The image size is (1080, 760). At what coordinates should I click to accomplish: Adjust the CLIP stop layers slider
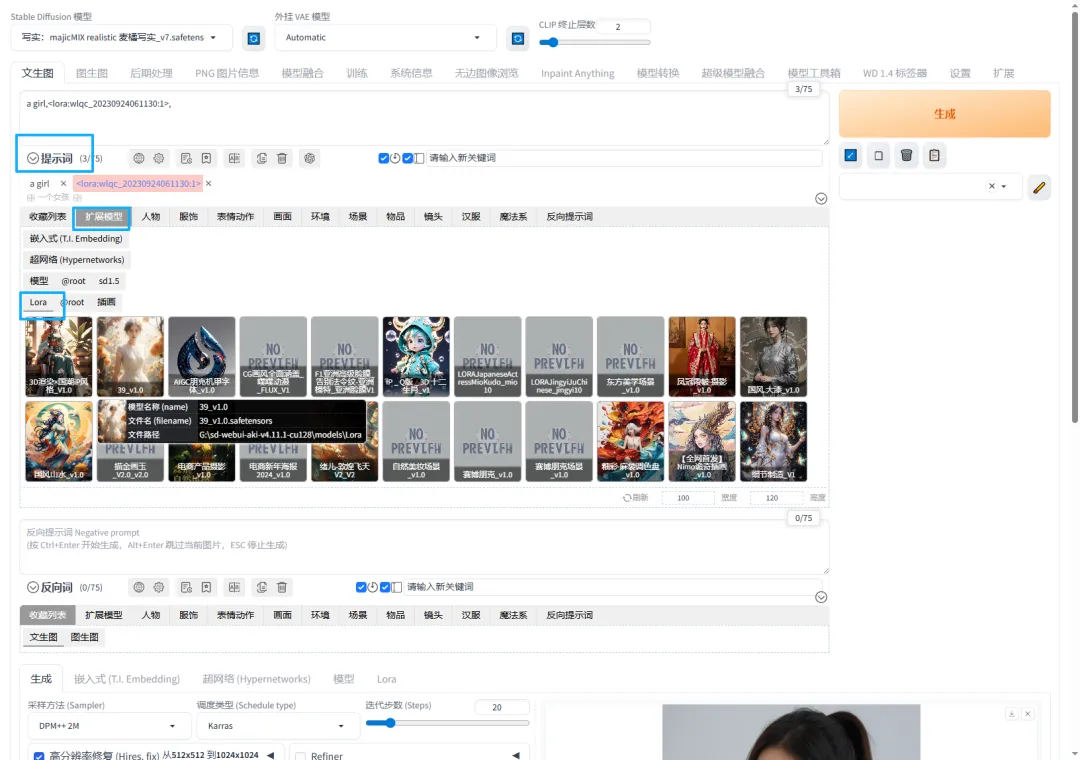click(x=595, y=42)
